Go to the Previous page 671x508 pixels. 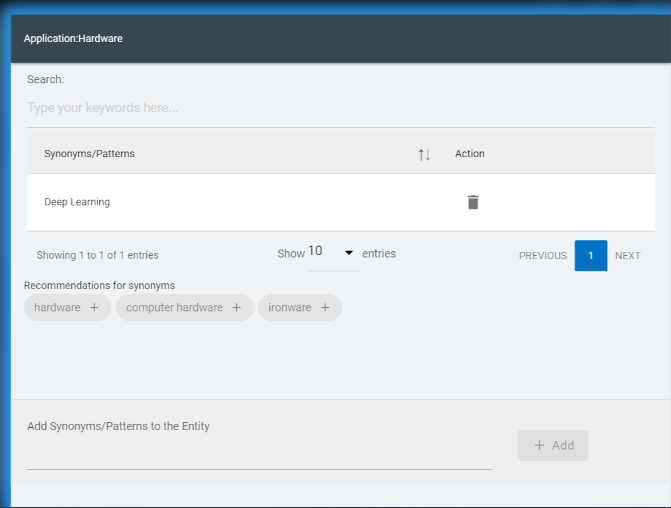tap(542, 256)
